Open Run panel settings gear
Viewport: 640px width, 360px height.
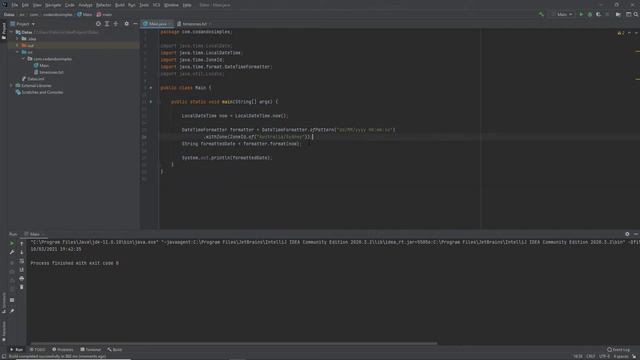[627, 234]
